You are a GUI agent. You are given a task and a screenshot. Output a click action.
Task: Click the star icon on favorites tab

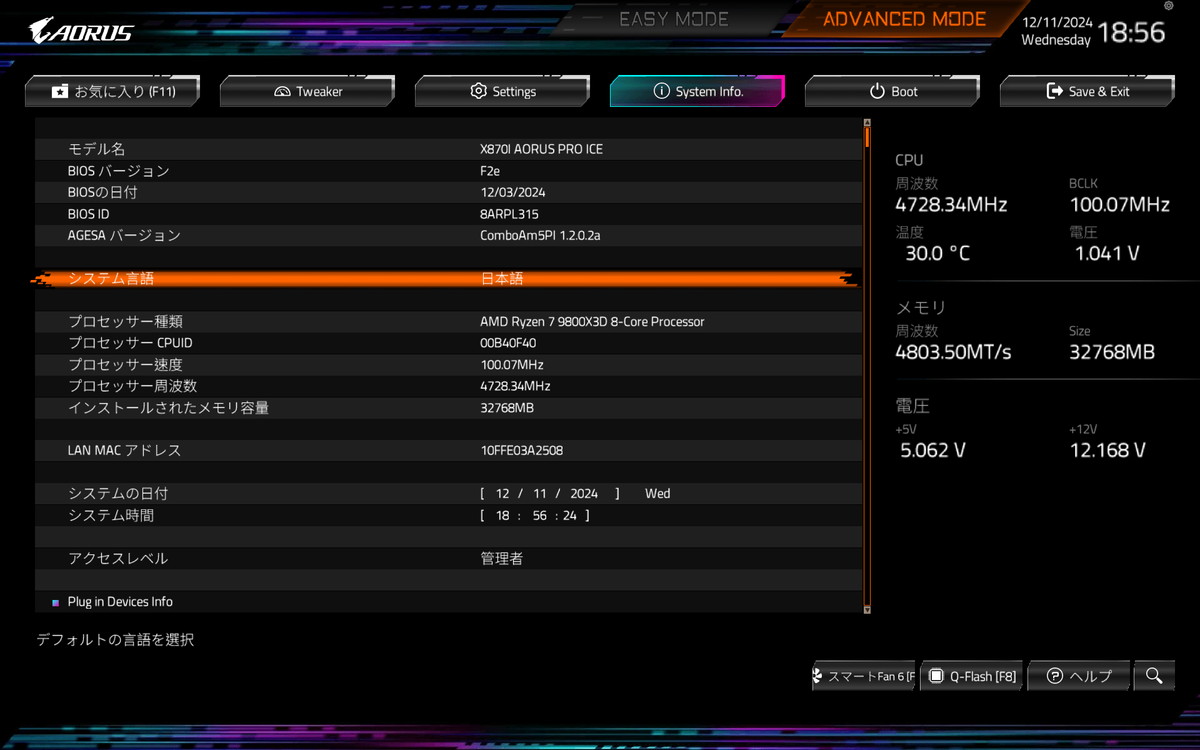(60, 91)
